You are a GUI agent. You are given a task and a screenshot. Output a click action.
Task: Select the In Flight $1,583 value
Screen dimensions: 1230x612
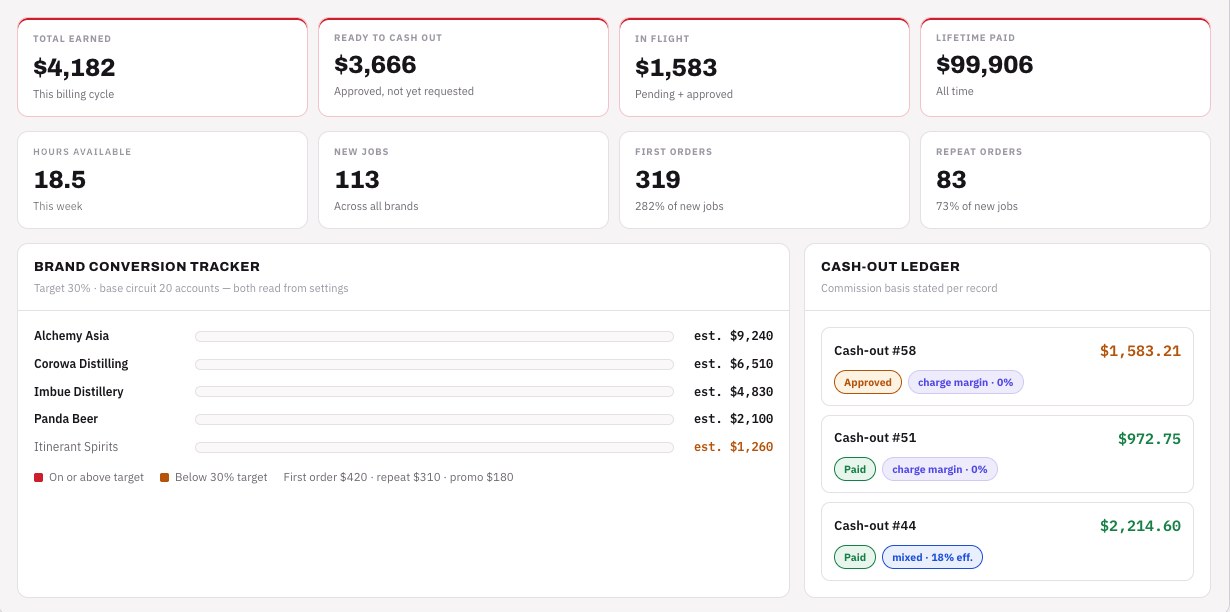(x=676, y=67)
